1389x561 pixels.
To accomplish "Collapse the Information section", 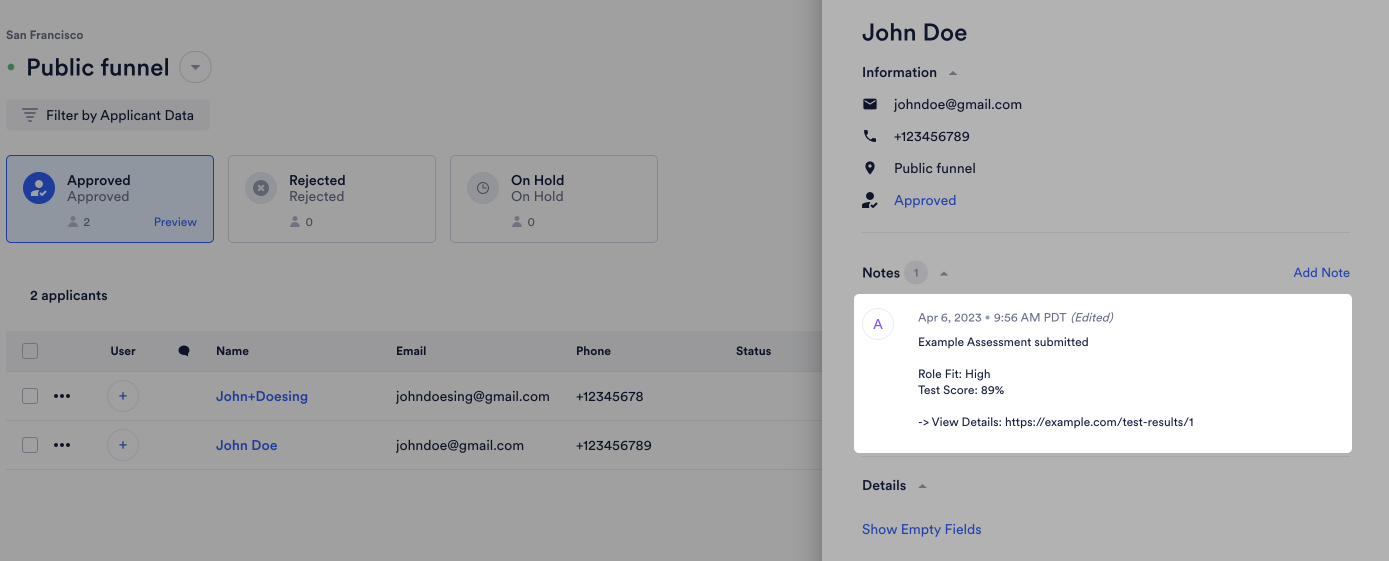I will [x=953, y=73].
